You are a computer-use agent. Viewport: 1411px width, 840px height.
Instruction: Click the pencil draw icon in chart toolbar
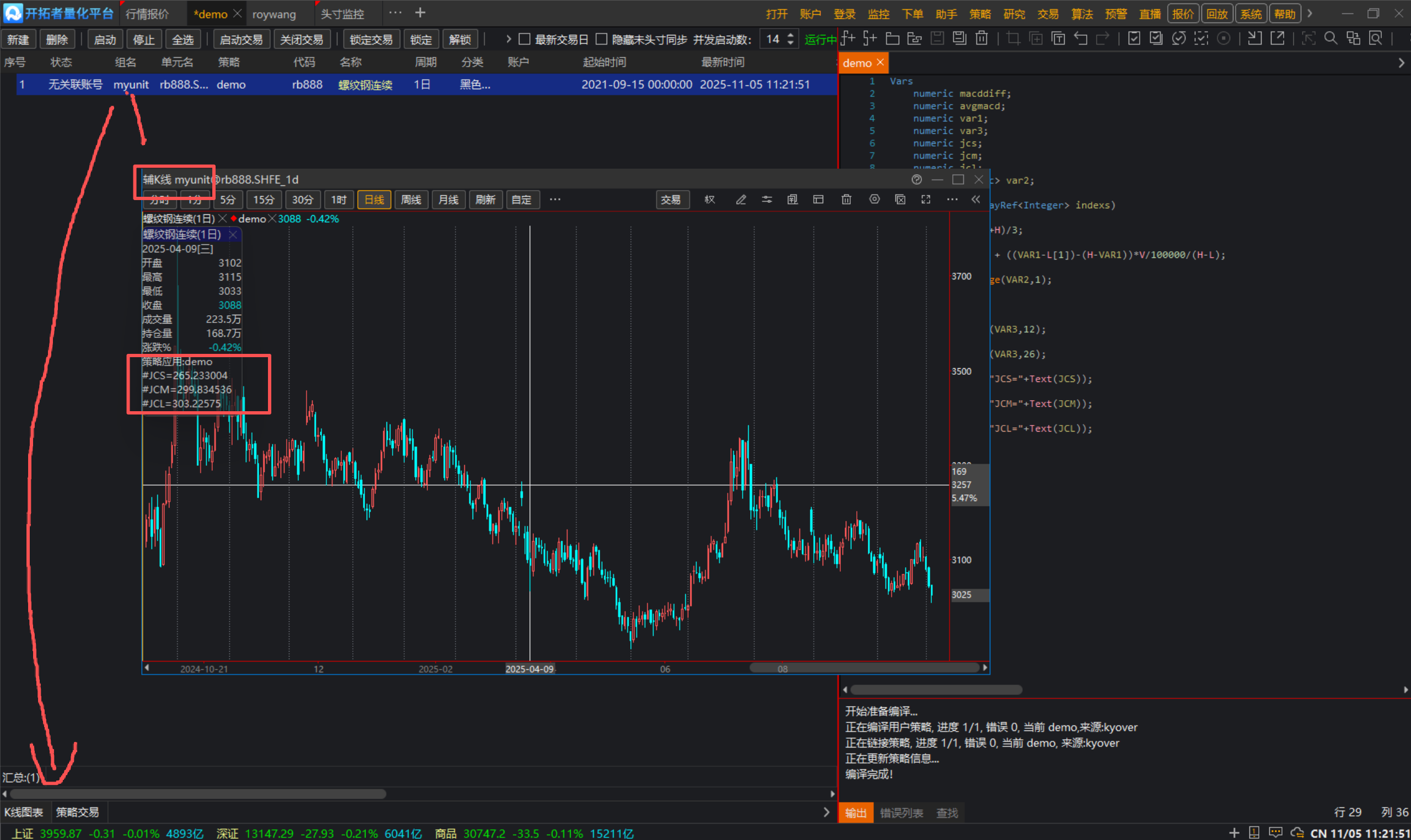tap(741, 200)
